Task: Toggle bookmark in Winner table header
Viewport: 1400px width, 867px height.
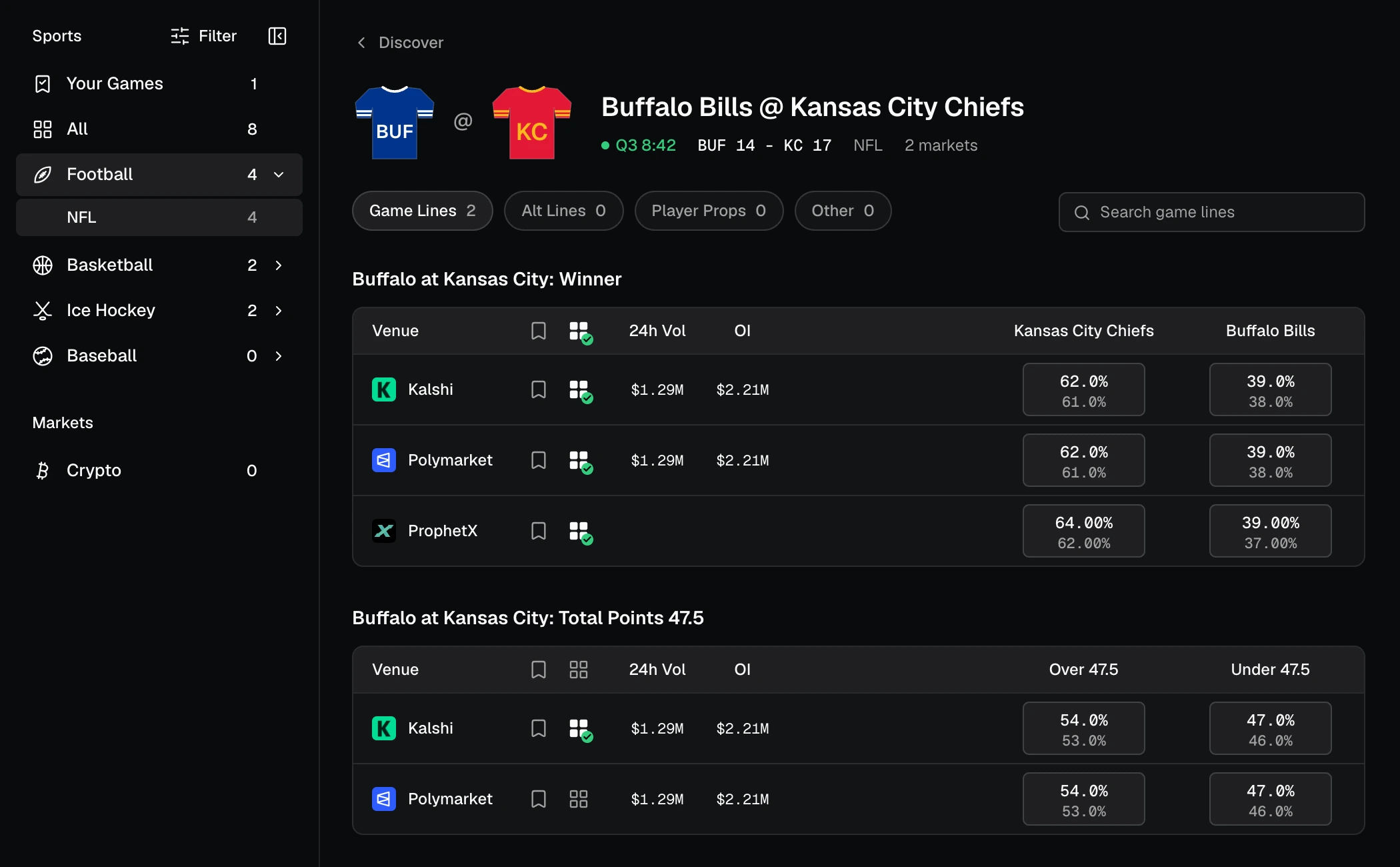Action: tap(539, 331)
